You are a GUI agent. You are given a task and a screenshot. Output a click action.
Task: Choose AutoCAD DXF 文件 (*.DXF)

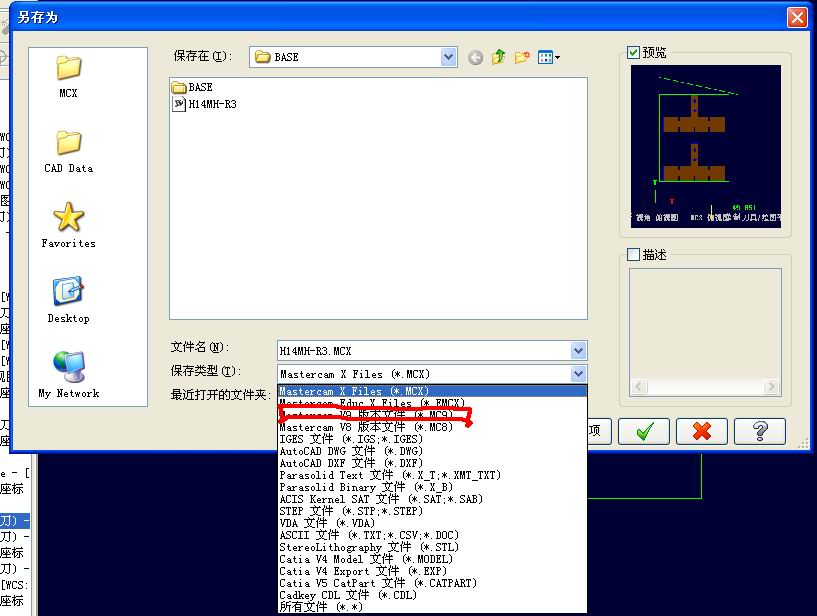[x=432, y=463]
